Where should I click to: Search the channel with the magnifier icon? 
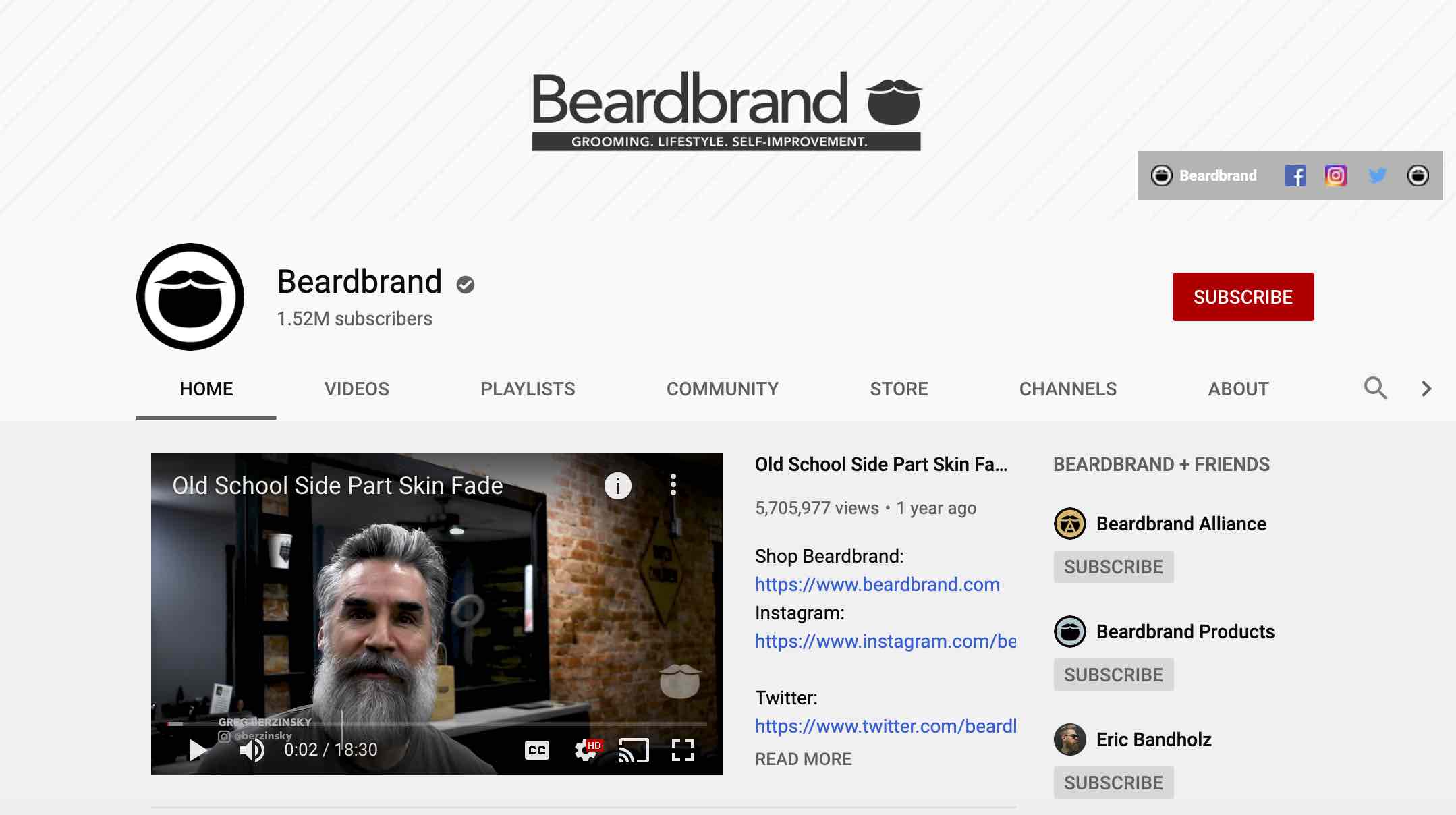click(1375, 389)
